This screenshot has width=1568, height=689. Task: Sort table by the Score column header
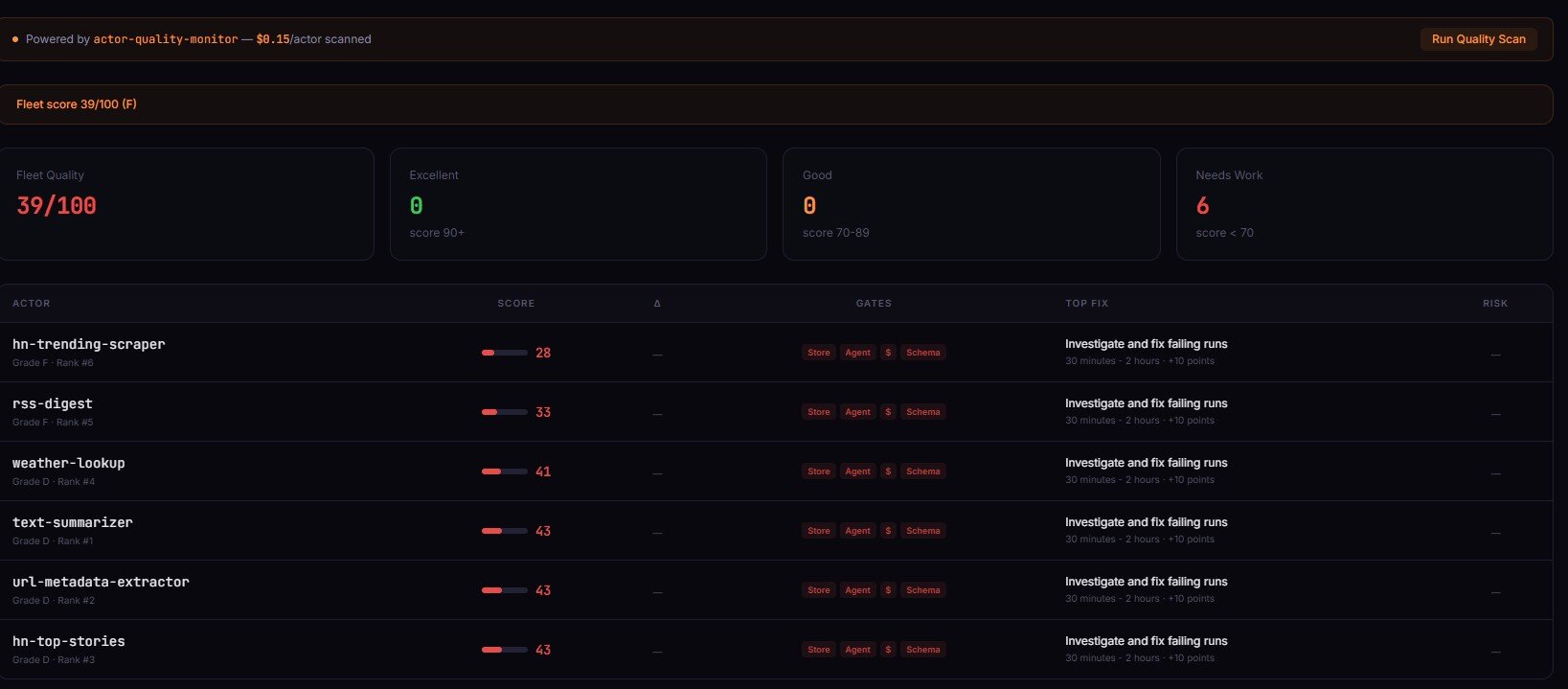coord(515,304)
